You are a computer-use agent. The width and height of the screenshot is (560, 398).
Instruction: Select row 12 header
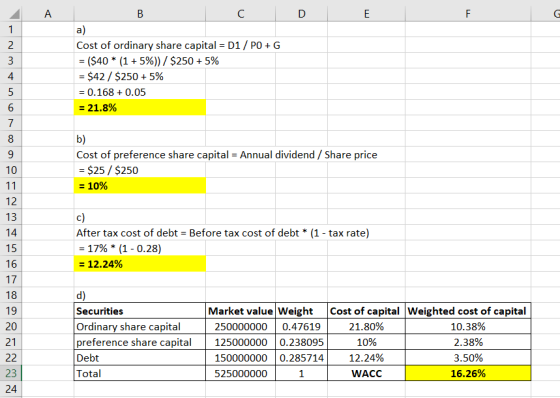[x=11, y=201]
